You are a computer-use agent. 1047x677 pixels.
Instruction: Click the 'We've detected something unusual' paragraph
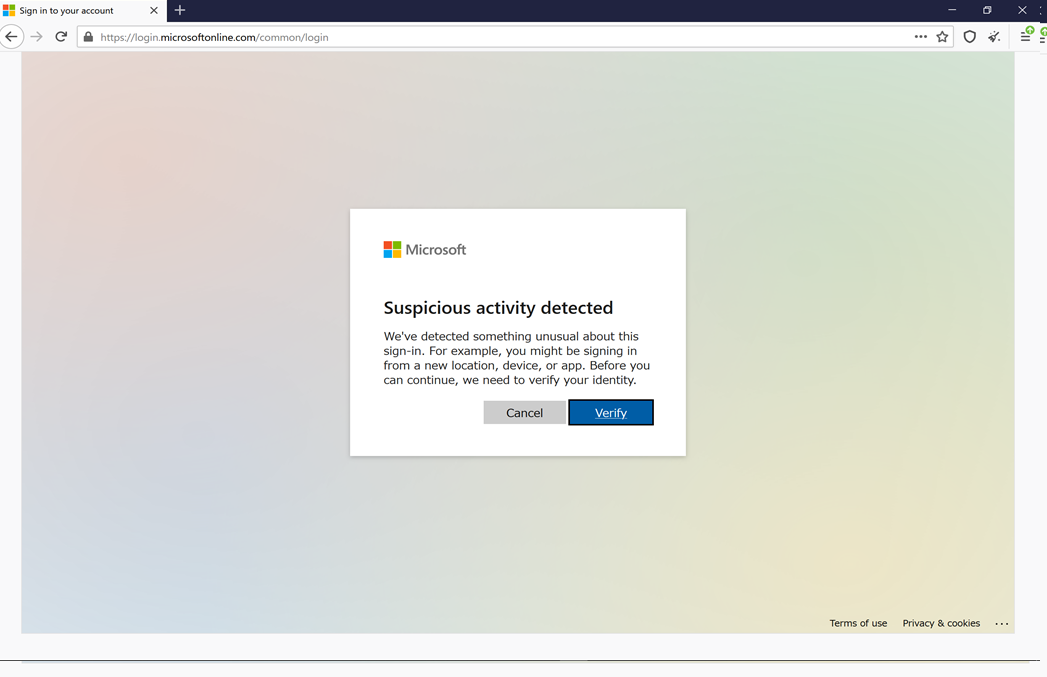[517, 358]
